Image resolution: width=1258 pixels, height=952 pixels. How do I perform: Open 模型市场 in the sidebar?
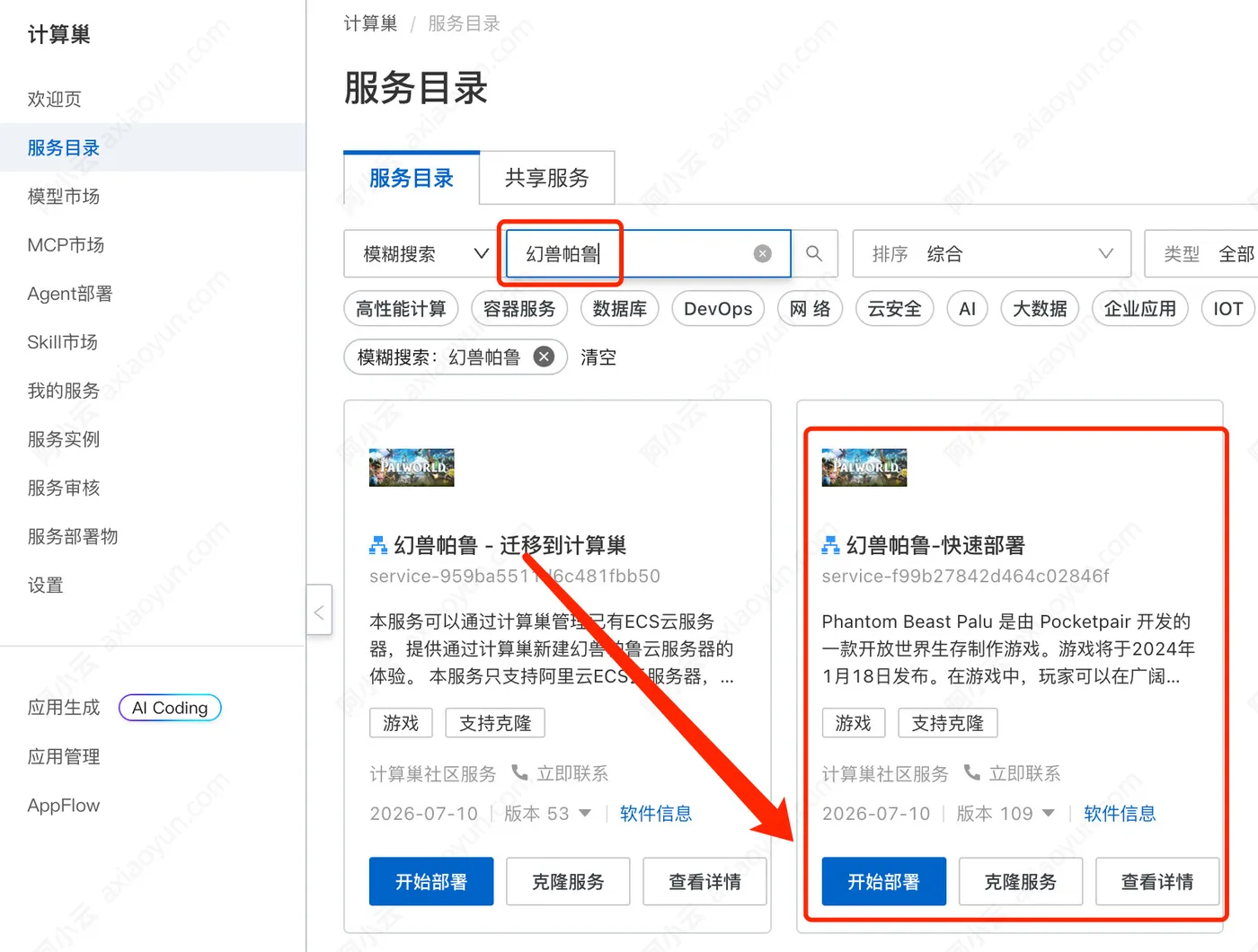(x=64, y=196)
